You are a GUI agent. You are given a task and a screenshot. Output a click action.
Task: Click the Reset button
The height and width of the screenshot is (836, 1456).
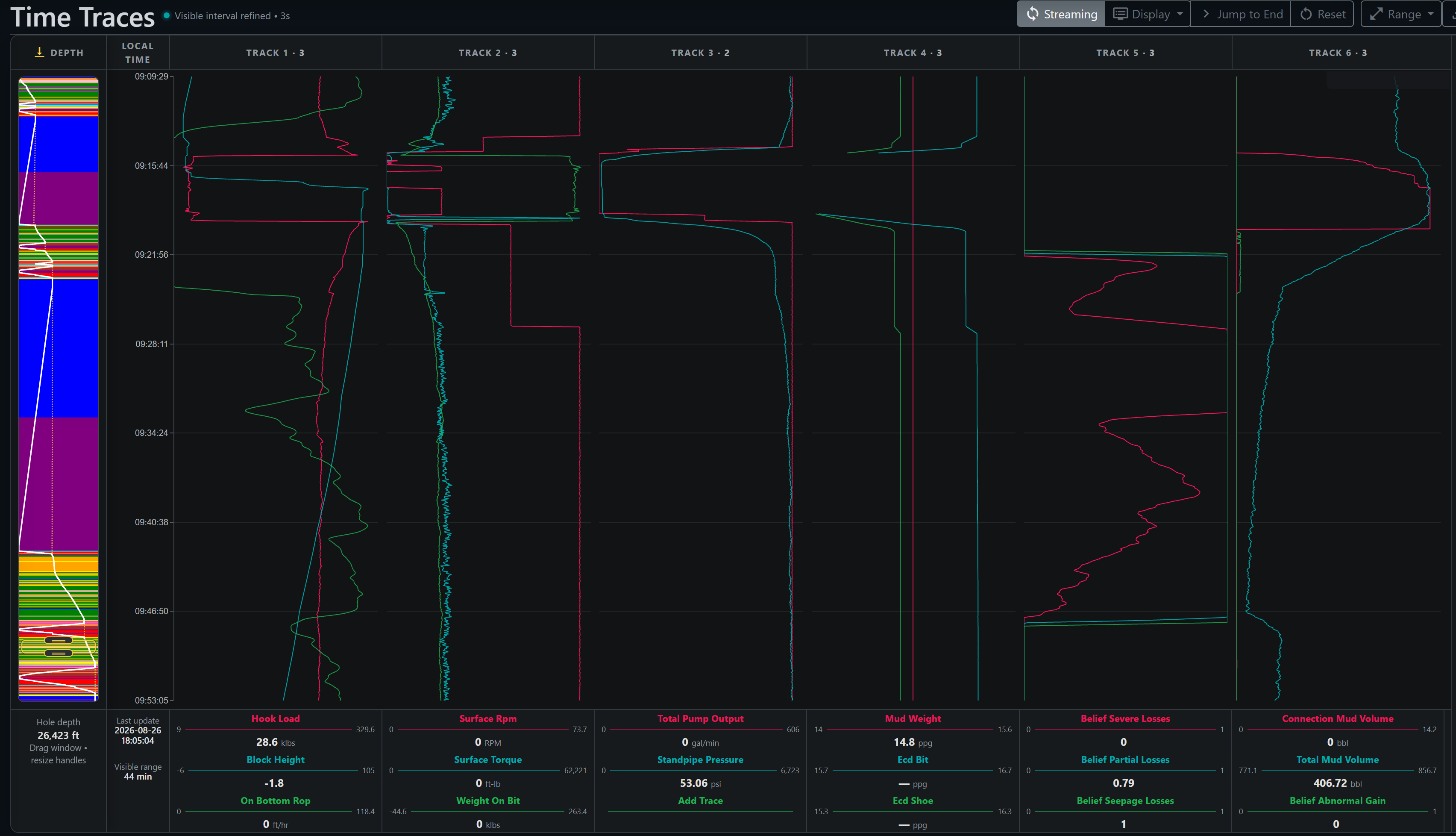[x=1322, y=15]
